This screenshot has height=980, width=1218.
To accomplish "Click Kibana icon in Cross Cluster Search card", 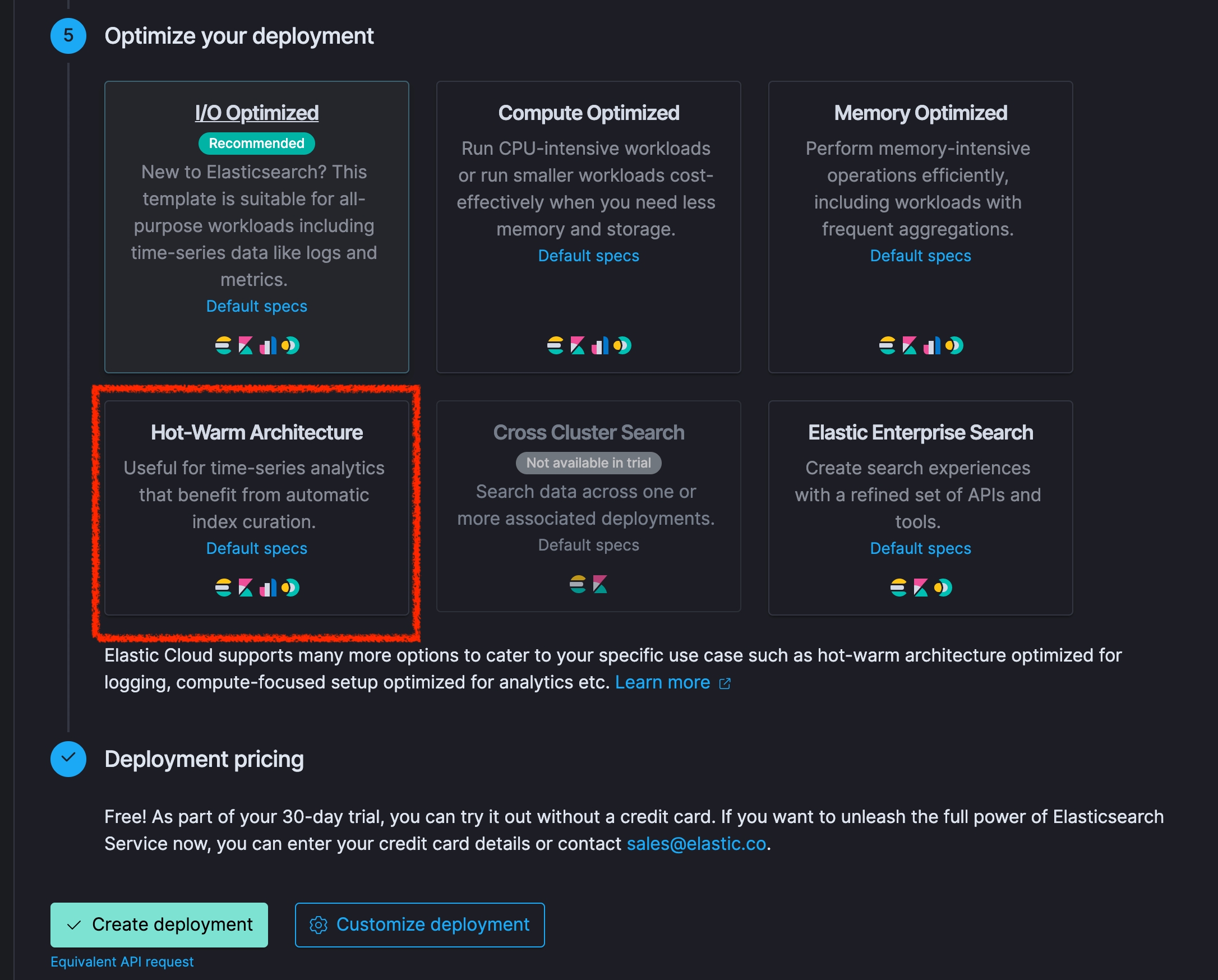I will [600, 584].
